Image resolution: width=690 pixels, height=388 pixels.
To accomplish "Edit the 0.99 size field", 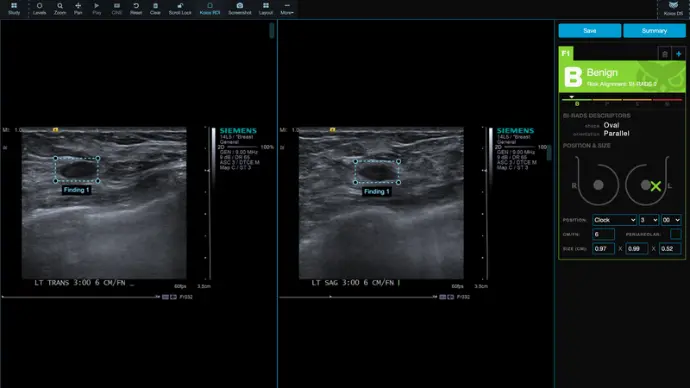I will coord(636,249).
